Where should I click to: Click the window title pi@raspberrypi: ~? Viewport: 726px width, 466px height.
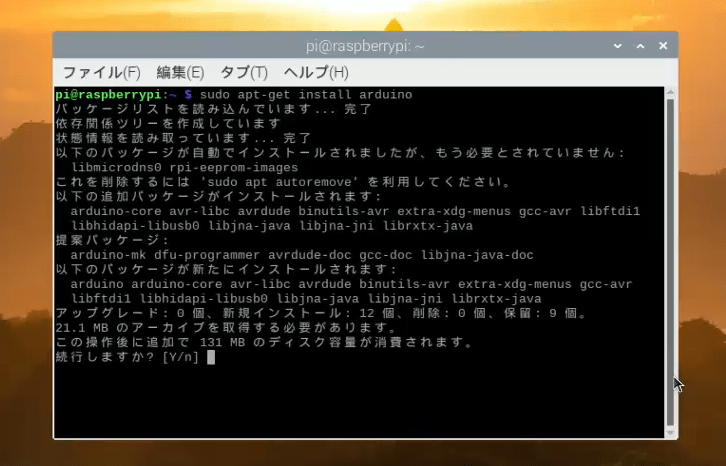point(365,46)
